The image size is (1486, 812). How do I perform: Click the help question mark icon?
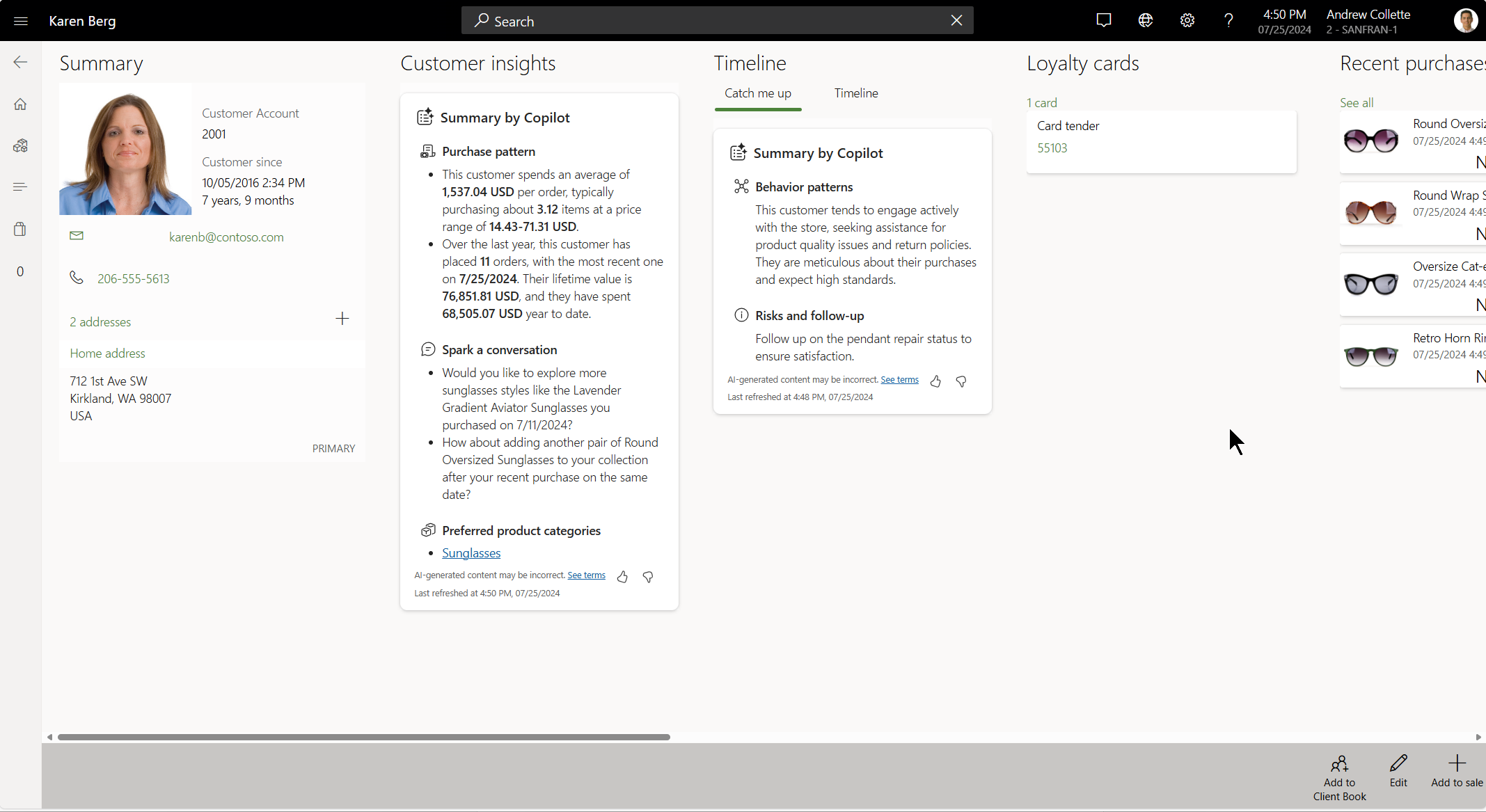[1228, 21]
